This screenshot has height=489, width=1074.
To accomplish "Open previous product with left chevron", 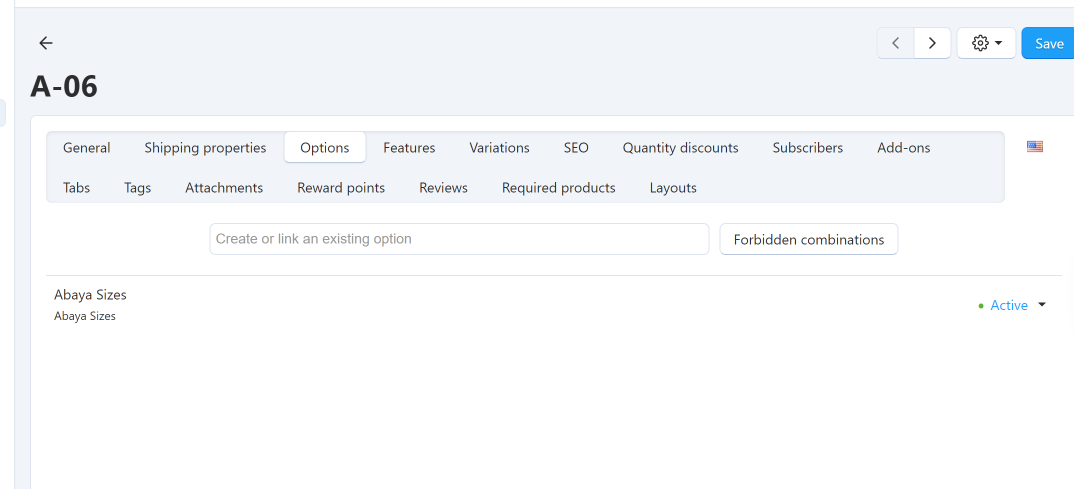I will tap(895, 43).
